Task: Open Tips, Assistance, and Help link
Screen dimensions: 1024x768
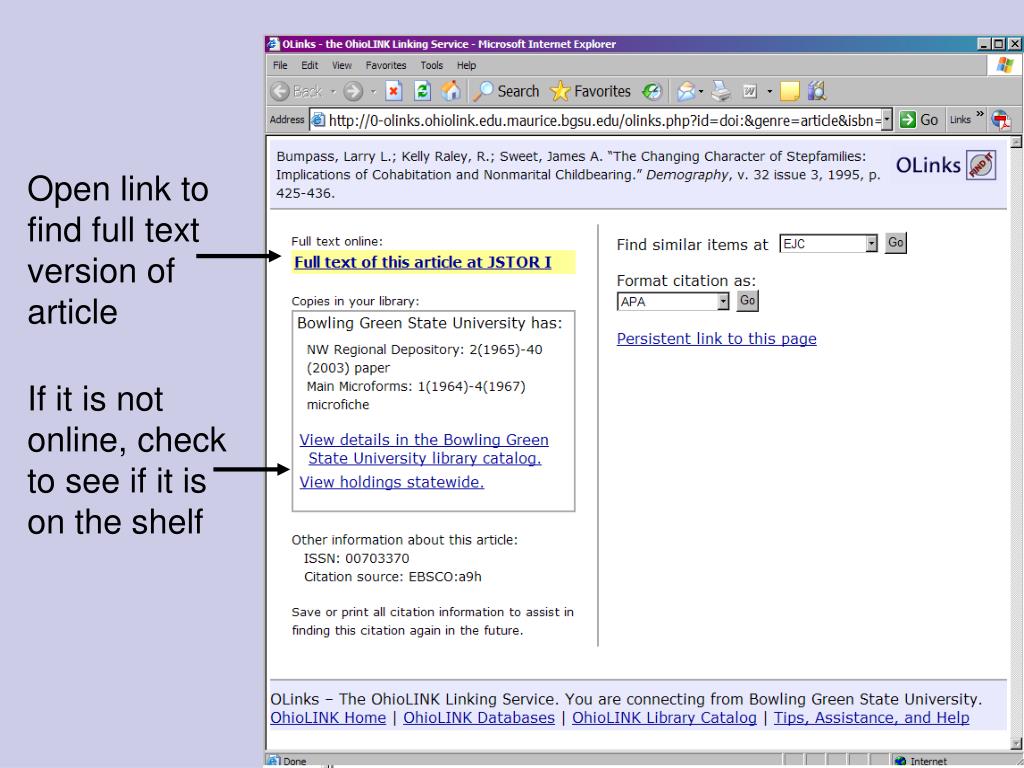Action: (x=871, y=717)
